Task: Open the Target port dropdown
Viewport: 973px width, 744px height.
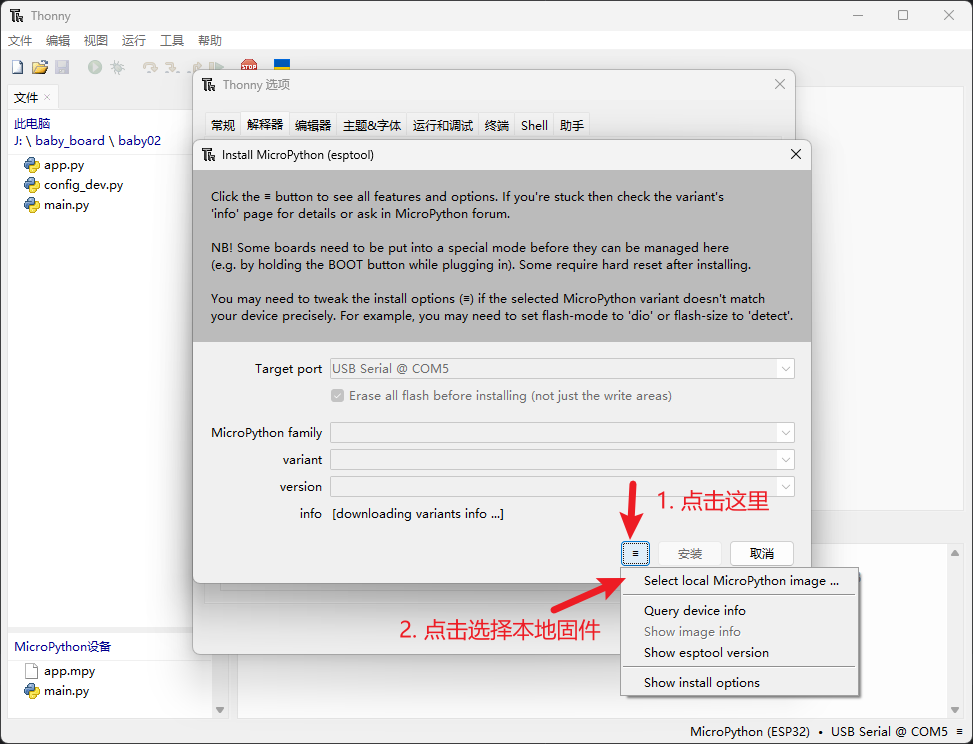Action: coord(786,369)
